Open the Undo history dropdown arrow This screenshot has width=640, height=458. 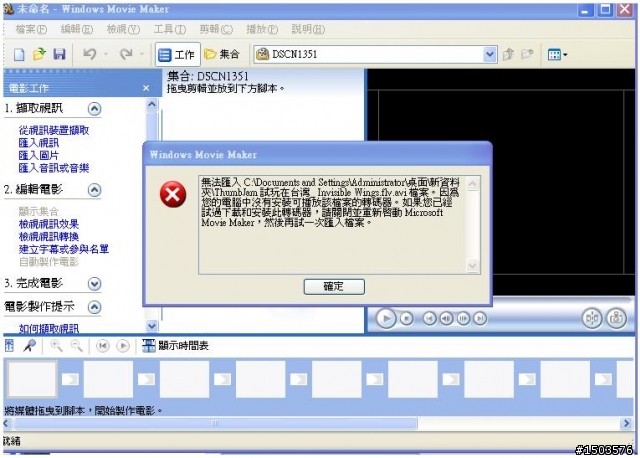click(106, 54)
